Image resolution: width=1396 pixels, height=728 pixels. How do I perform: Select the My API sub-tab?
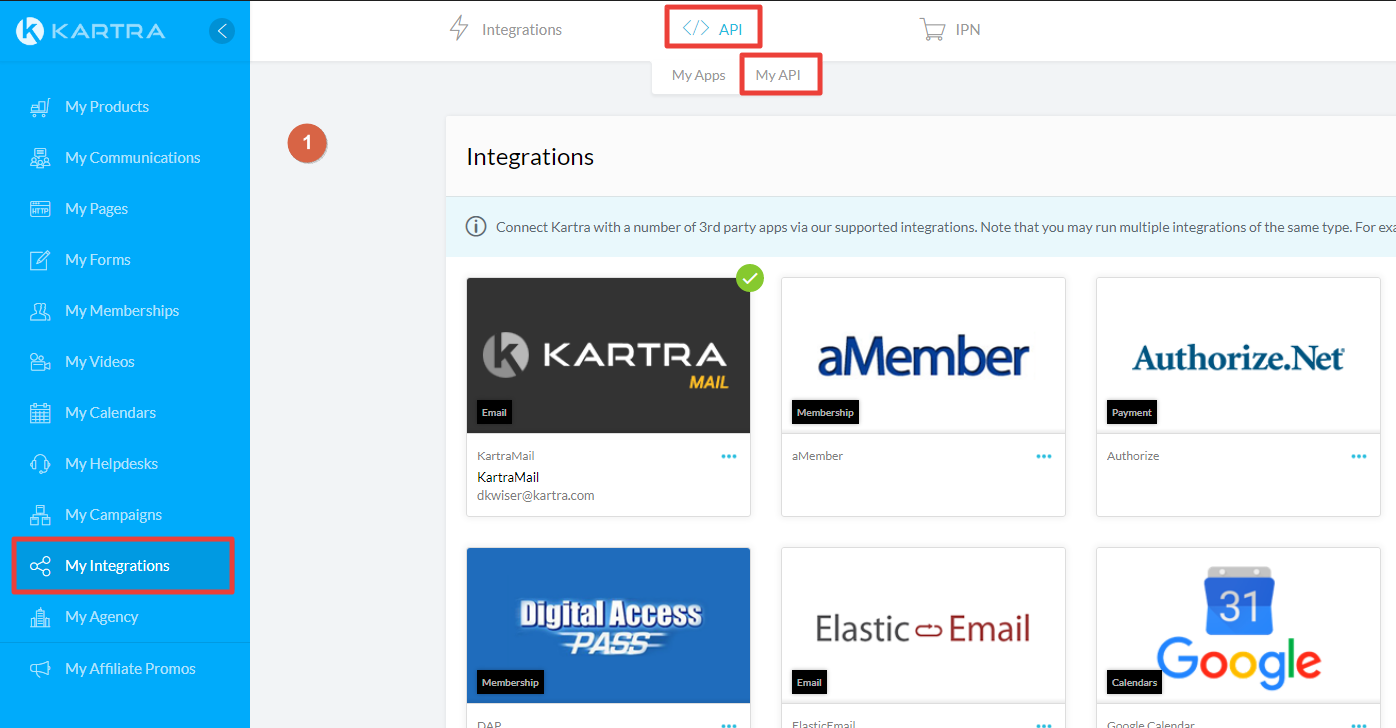coord(778,75)
